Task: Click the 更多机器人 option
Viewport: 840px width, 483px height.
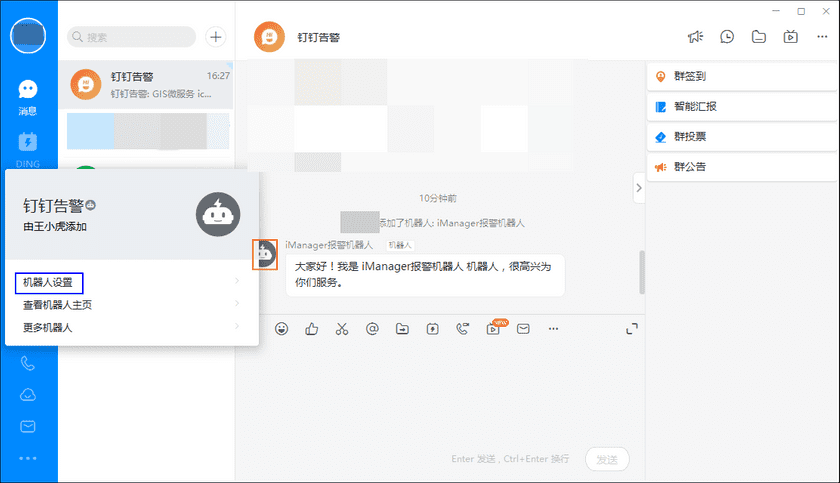Action: [48, 327]
